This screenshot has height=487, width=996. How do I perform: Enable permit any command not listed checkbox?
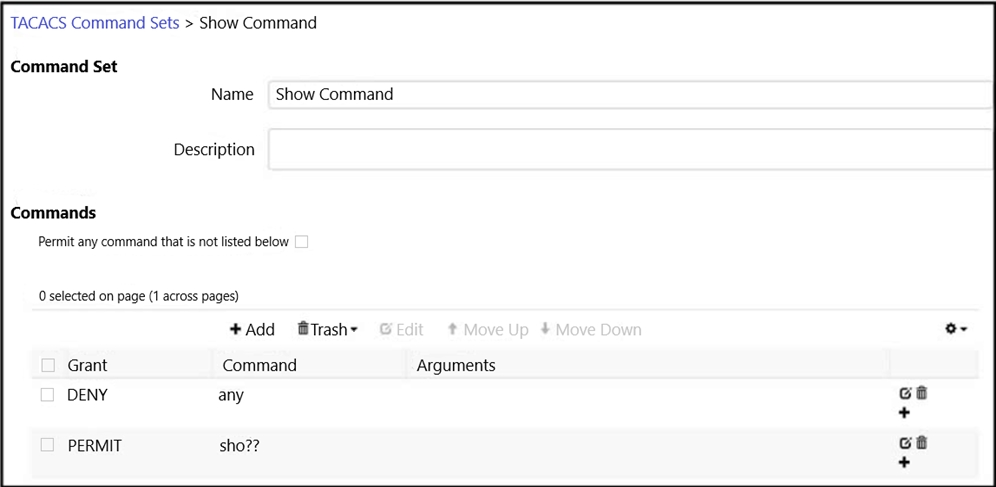(x=302, y=242)
